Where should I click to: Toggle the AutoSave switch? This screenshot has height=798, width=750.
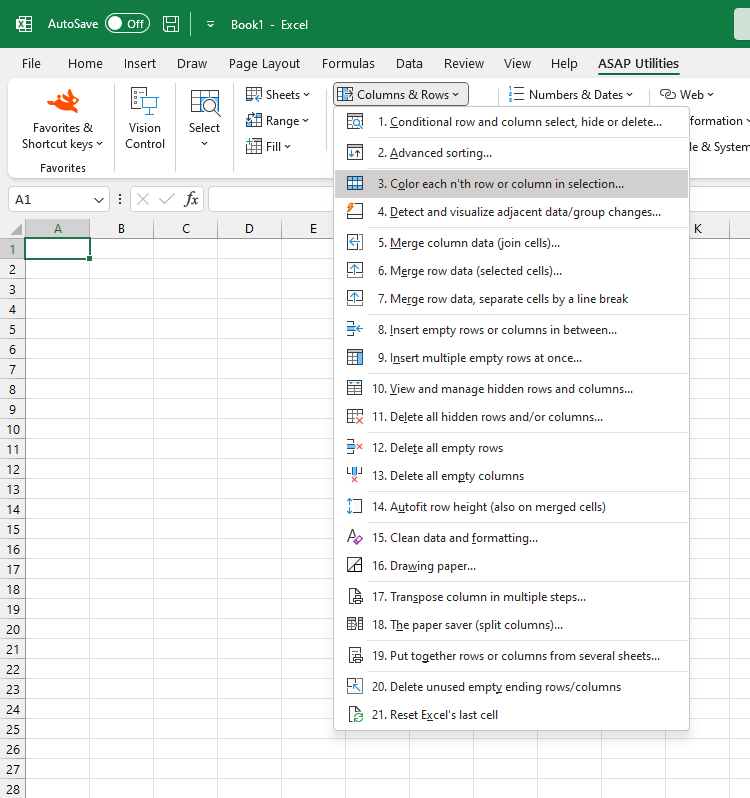pos(127,24)
